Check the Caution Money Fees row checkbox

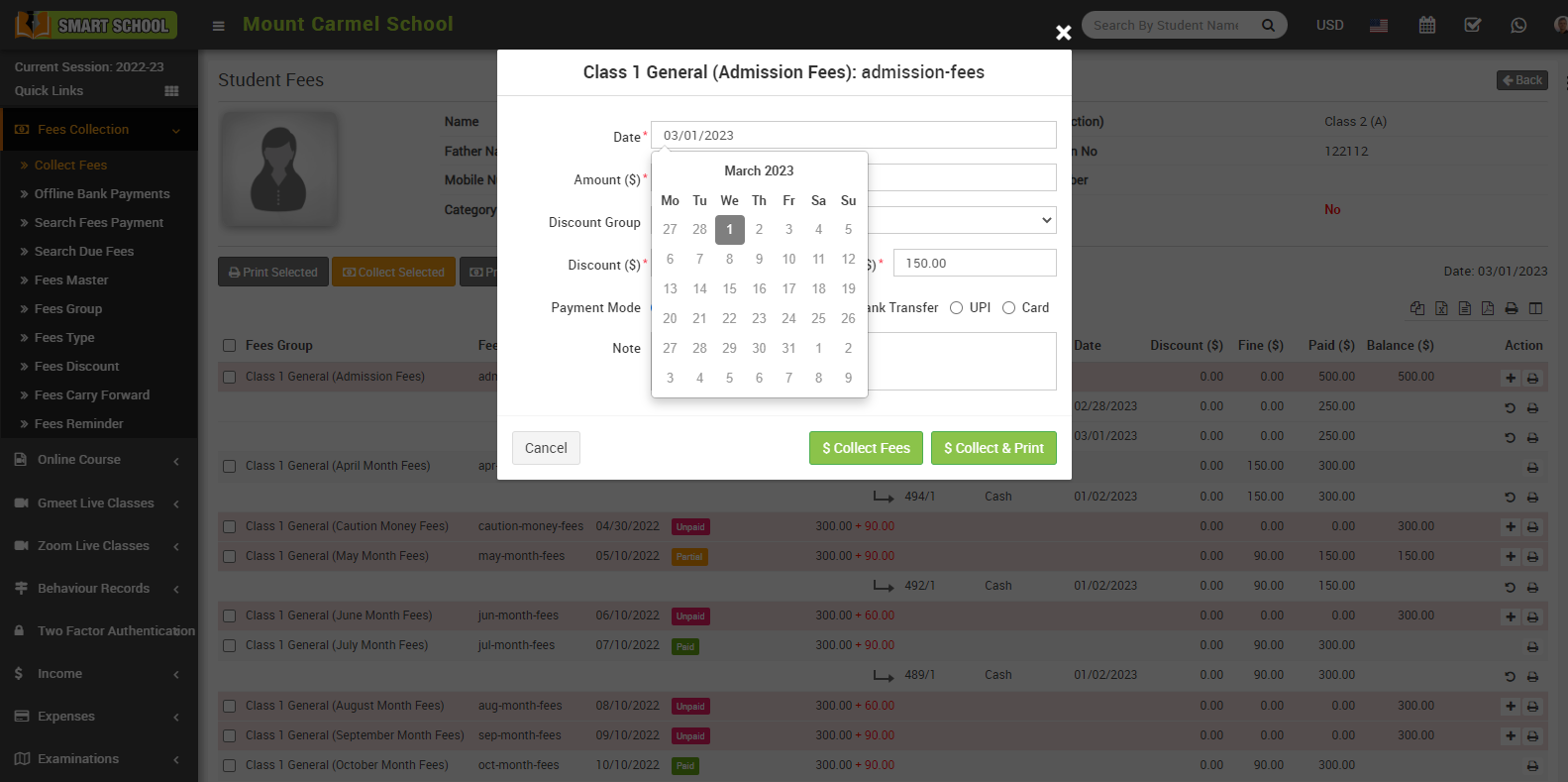(230, 526)
